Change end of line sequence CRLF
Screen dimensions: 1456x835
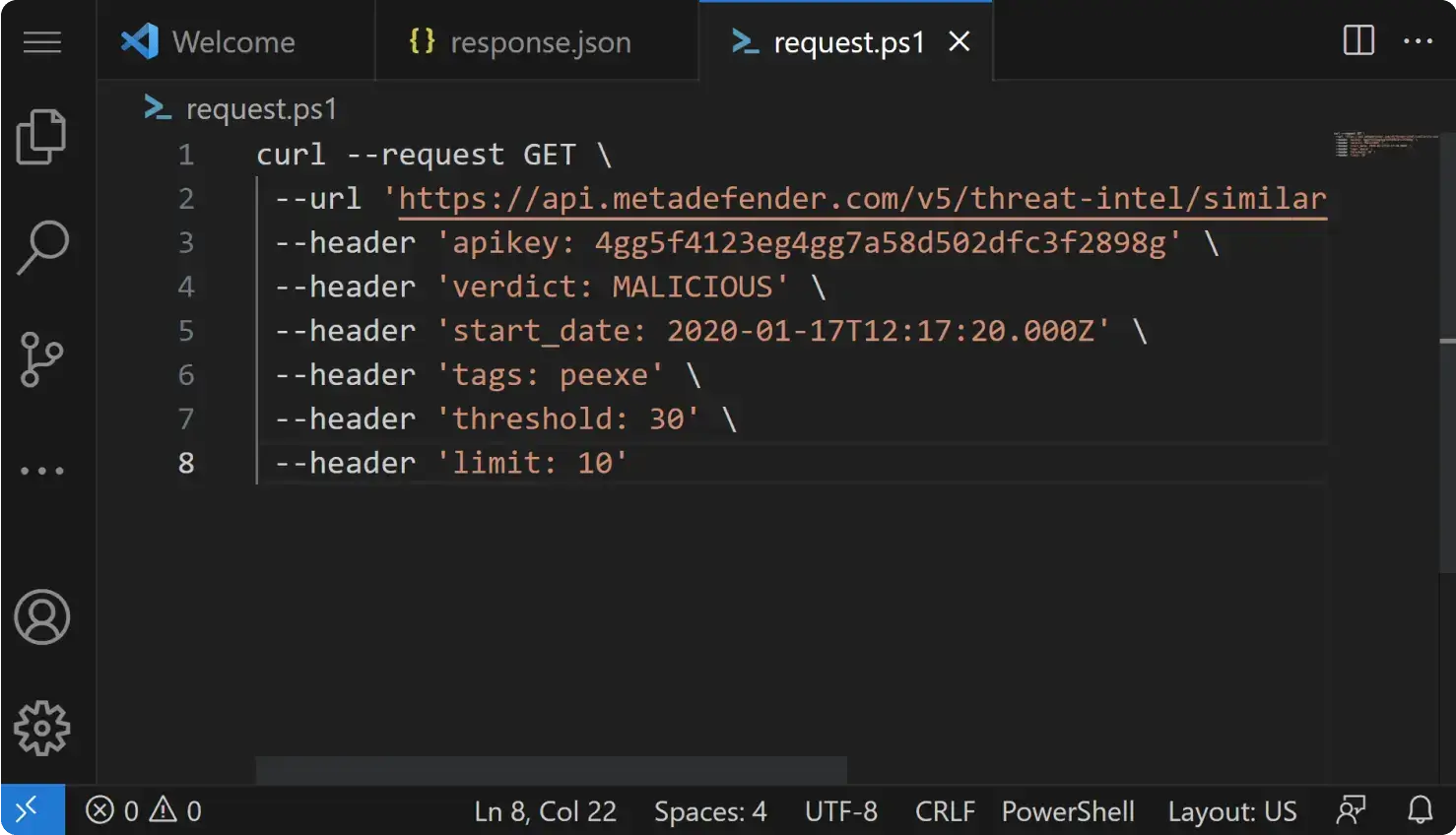pos(945,811)
